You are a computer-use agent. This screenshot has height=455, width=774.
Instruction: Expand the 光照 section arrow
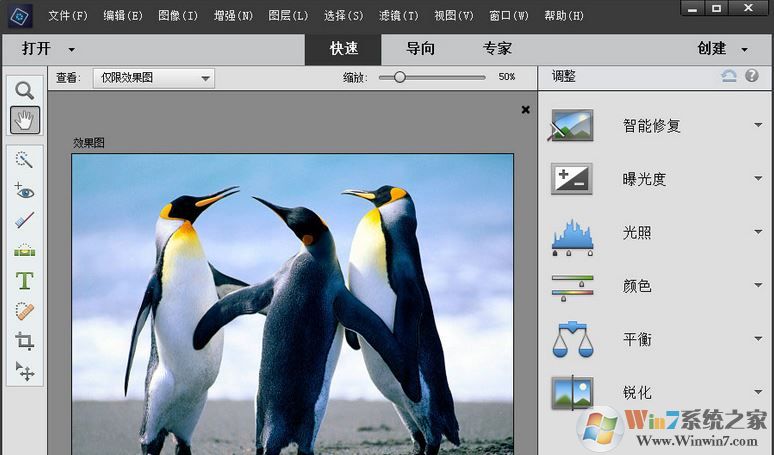point(758,232)
